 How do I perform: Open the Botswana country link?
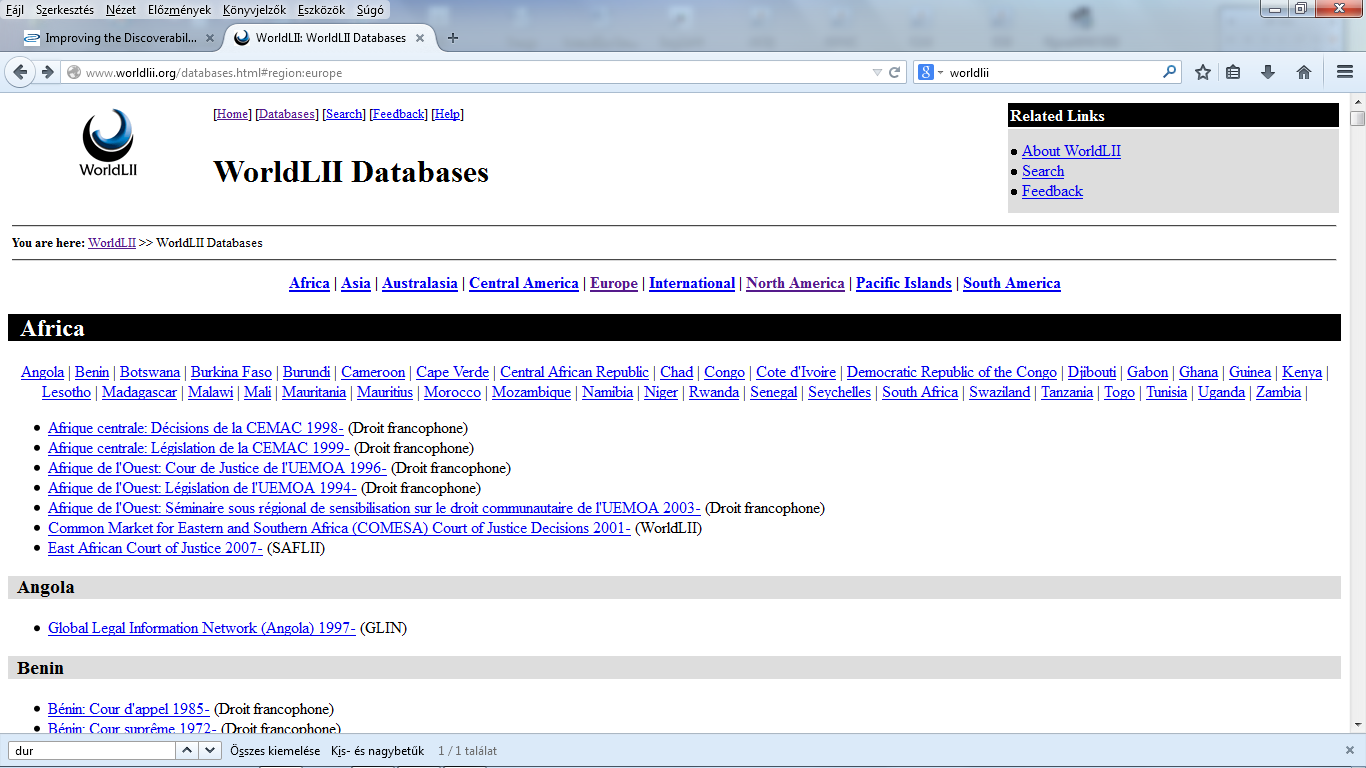pos(150,372)
